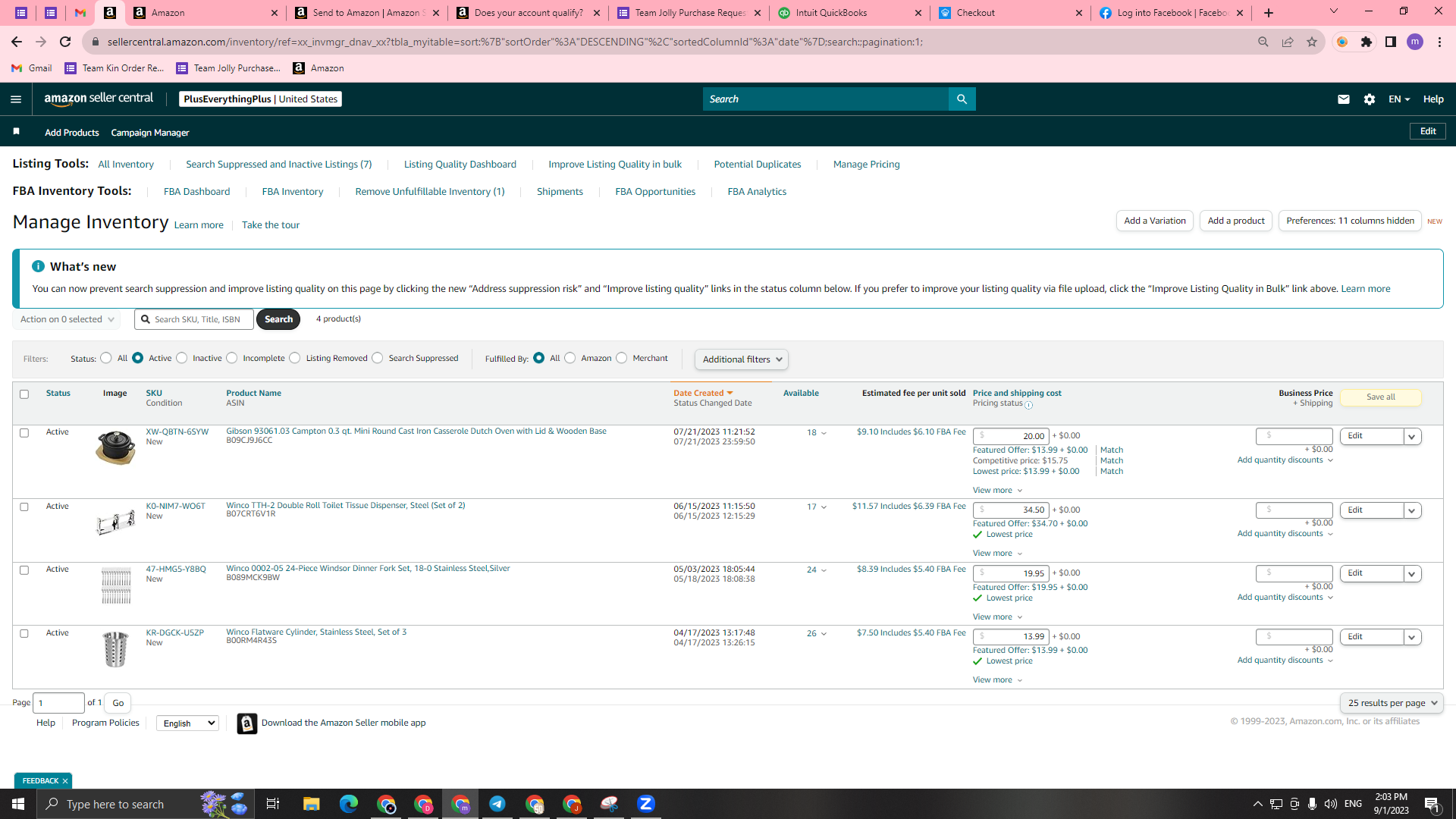Viewport: 1456px width, 819px height.
Task: Open Chrome side panel icon
Action: [1391, 42]
